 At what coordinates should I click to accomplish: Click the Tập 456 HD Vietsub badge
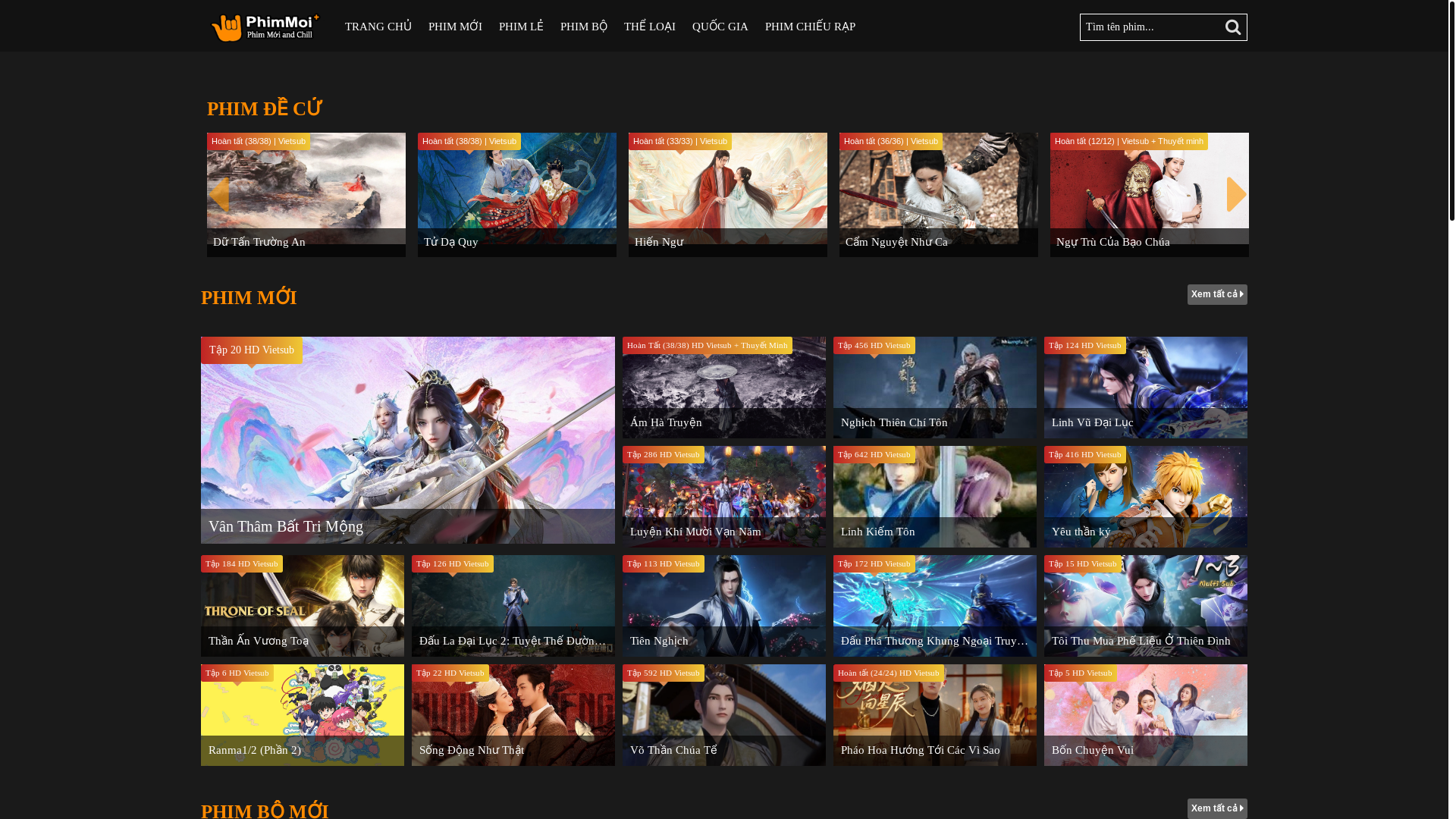point(874,346)
